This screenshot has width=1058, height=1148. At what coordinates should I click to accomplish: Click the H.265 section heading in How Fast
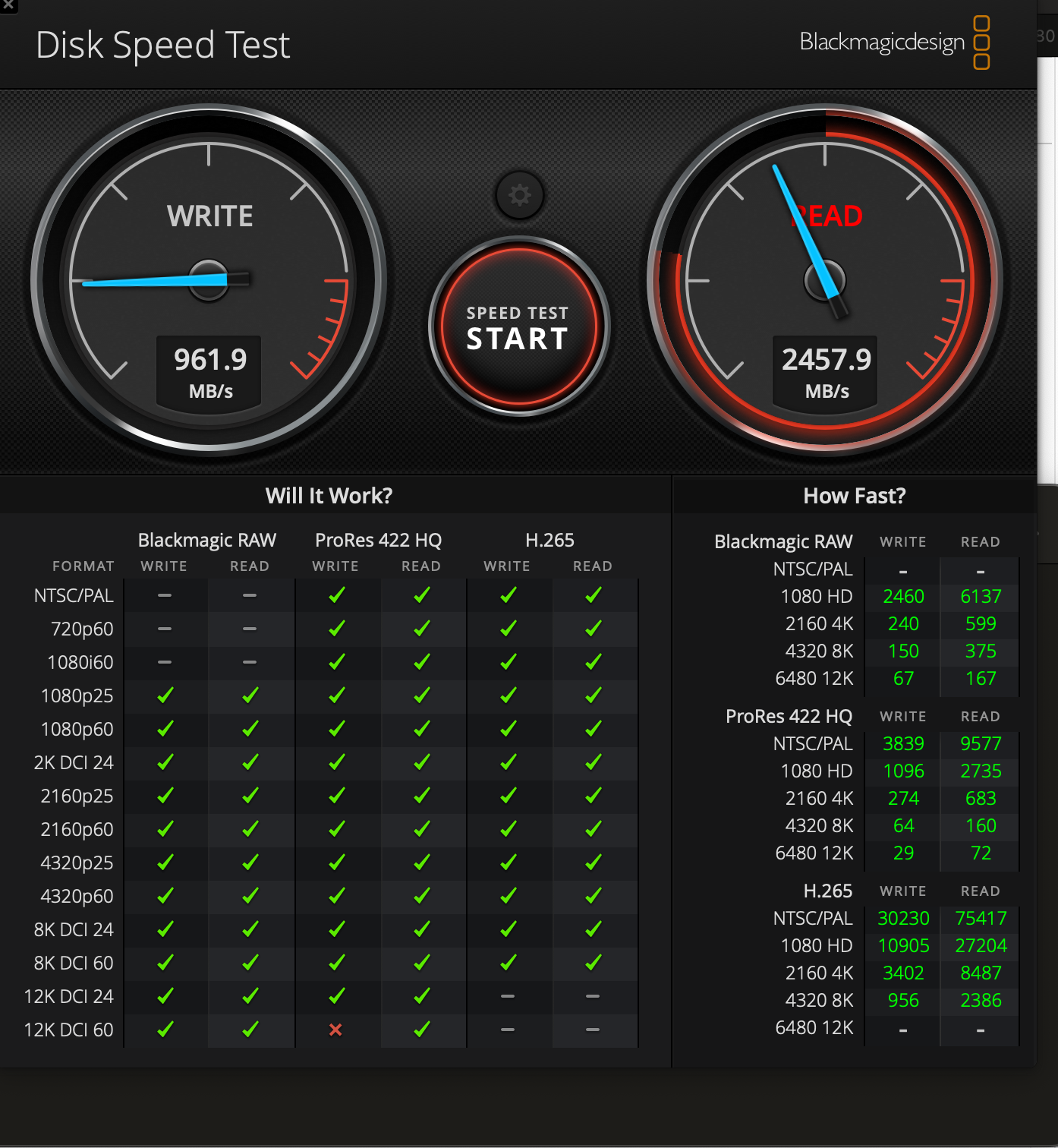(827, 891)
